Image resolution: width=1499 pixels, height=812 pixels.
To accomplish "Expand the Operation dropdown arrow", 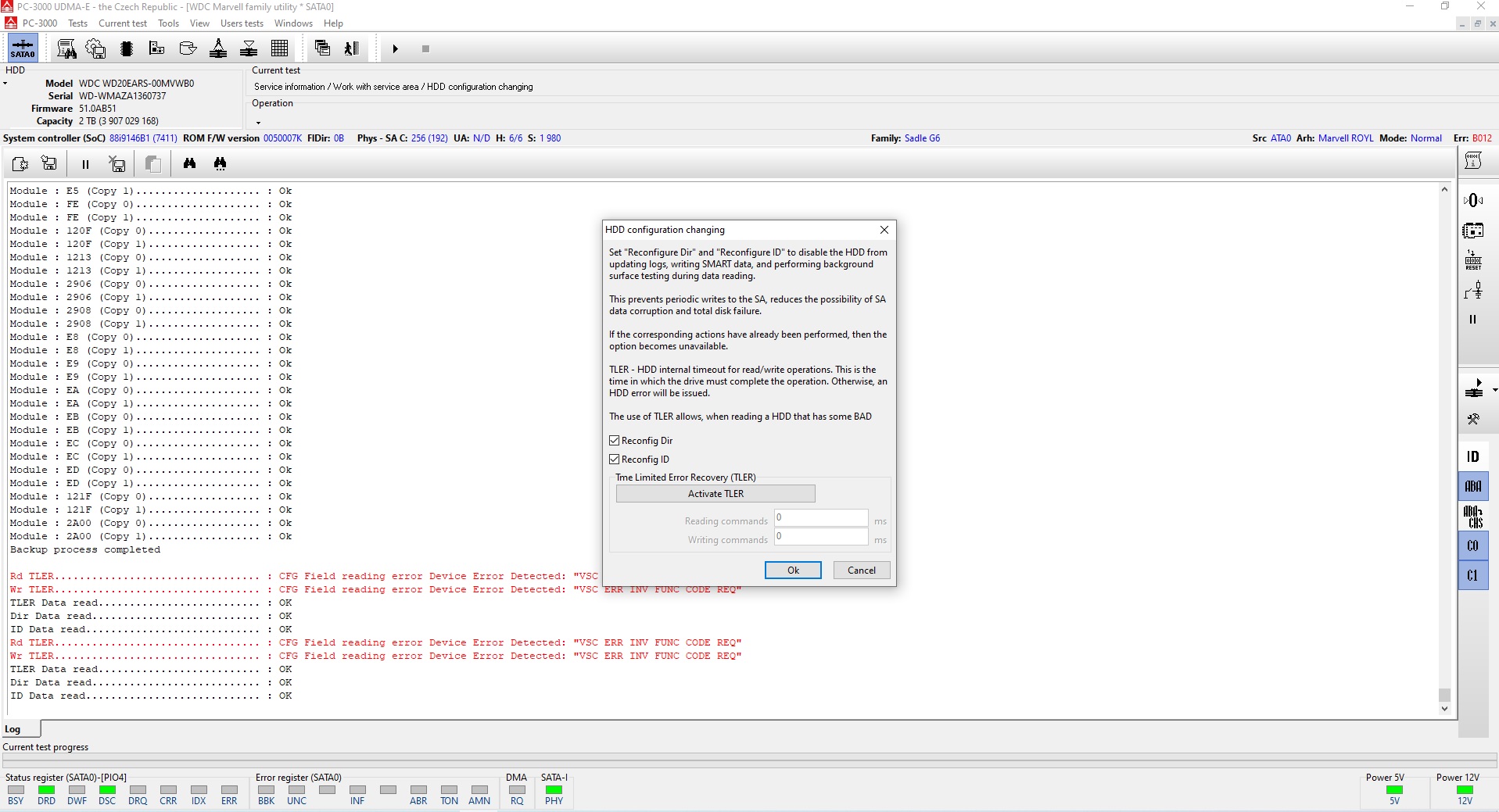I will point(258,123).
